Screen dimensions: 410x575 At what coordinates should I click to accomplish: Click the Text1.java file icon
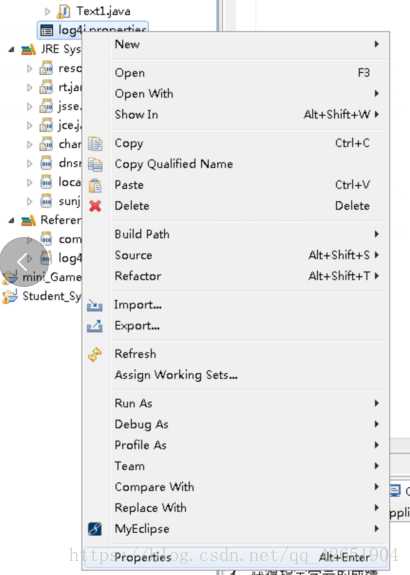coord(64,11)
